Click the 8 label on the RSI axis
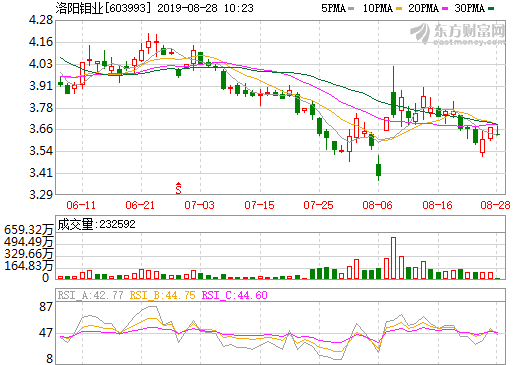This screenshot has height=365, width=520. [50, 359]
